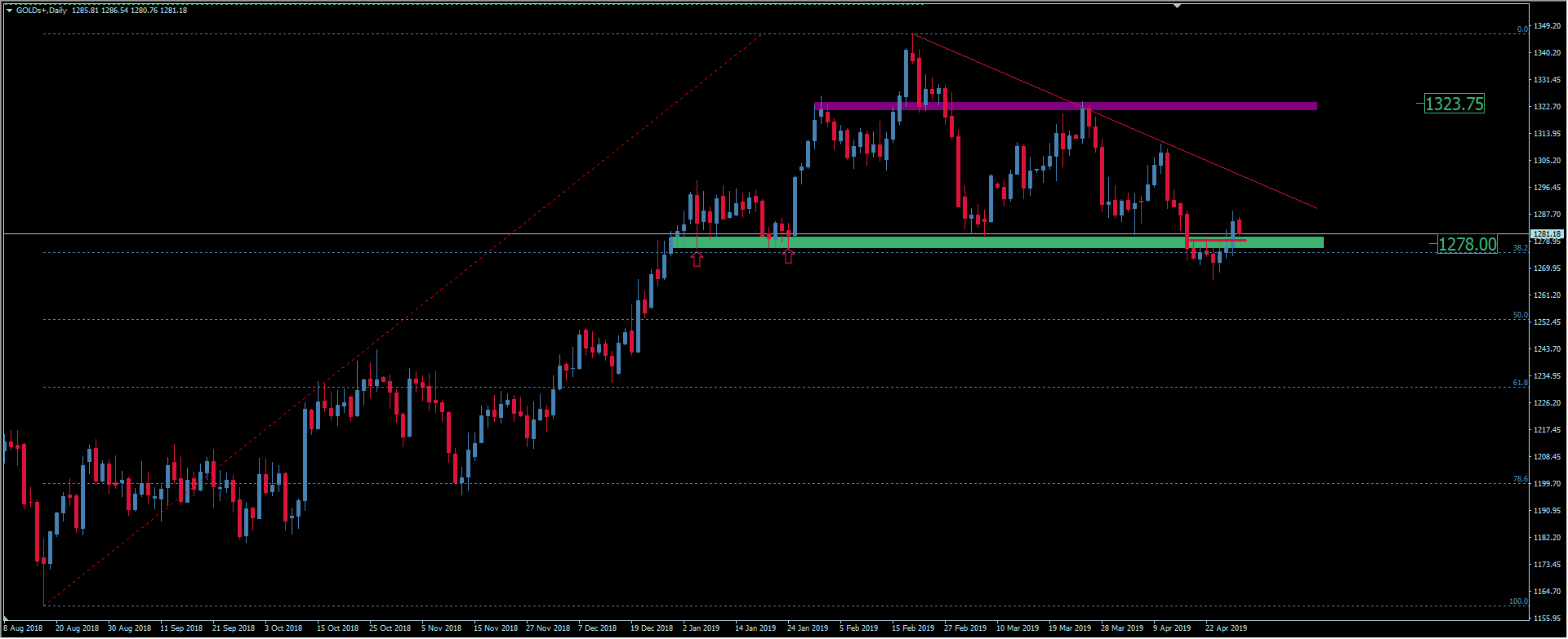Screen dimensions: 1568x639
Task: Select the Fibonacci 78.6 level label
Action: coord(1520,480)
